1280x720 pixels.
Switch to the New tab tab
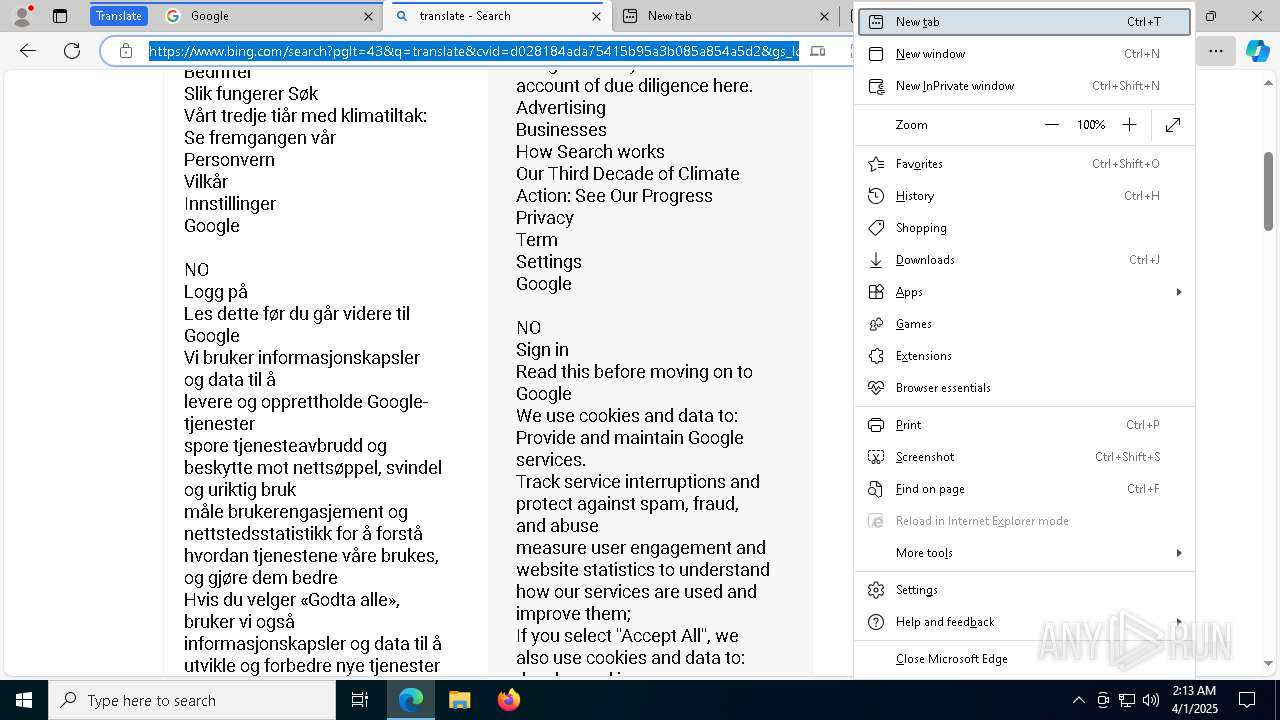(725, 16)
